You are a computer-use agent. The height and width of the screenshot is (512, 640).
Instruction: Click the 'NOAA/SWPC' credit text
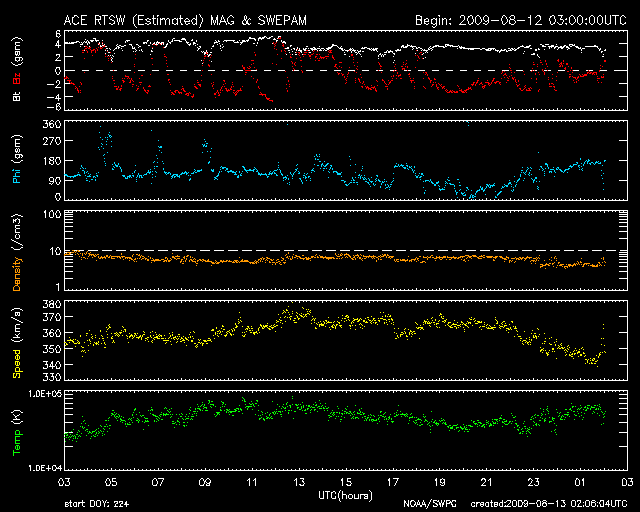(x=430, y=504)
